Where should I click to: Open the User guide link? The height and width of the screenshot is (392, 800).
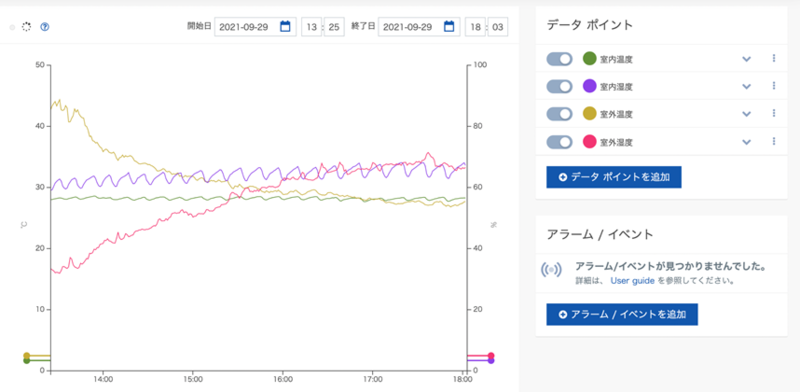(x=632, y=280)
